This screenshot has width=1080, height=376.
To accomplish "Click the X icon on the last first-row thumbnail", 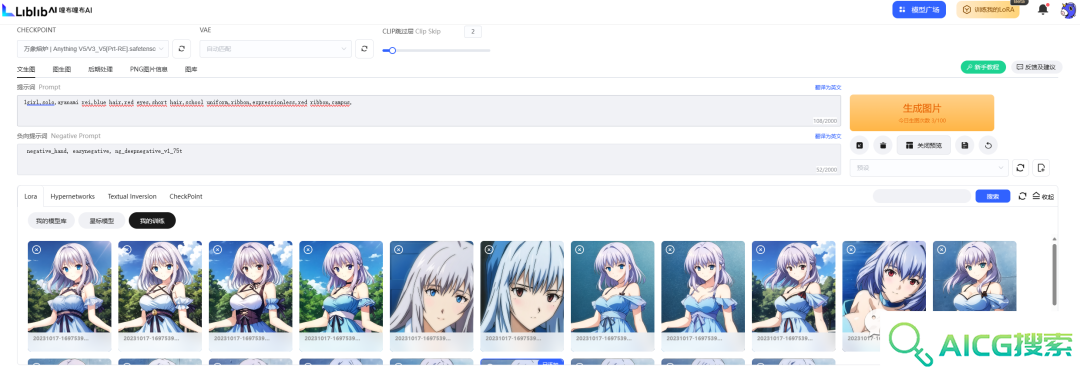I will 941,249.
